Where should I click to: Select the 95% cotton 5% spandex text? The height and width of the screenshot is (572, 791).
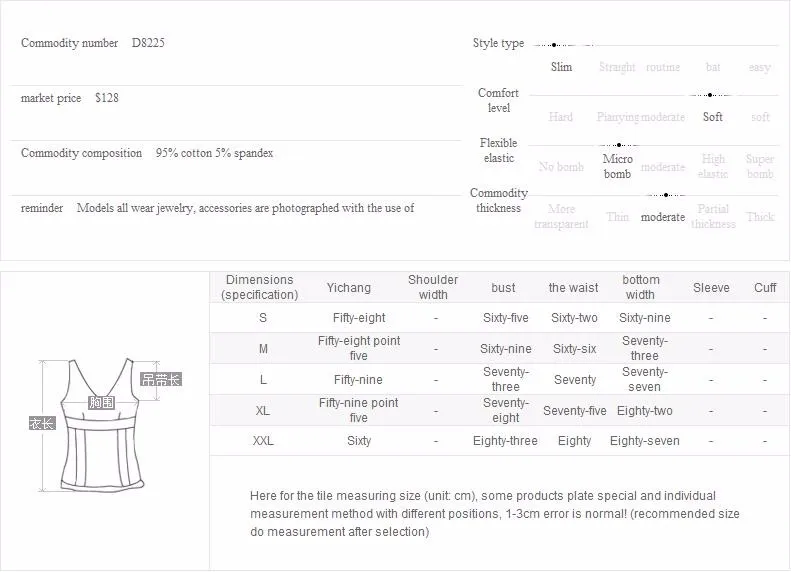pyautogui.click(x=214, y=153)
